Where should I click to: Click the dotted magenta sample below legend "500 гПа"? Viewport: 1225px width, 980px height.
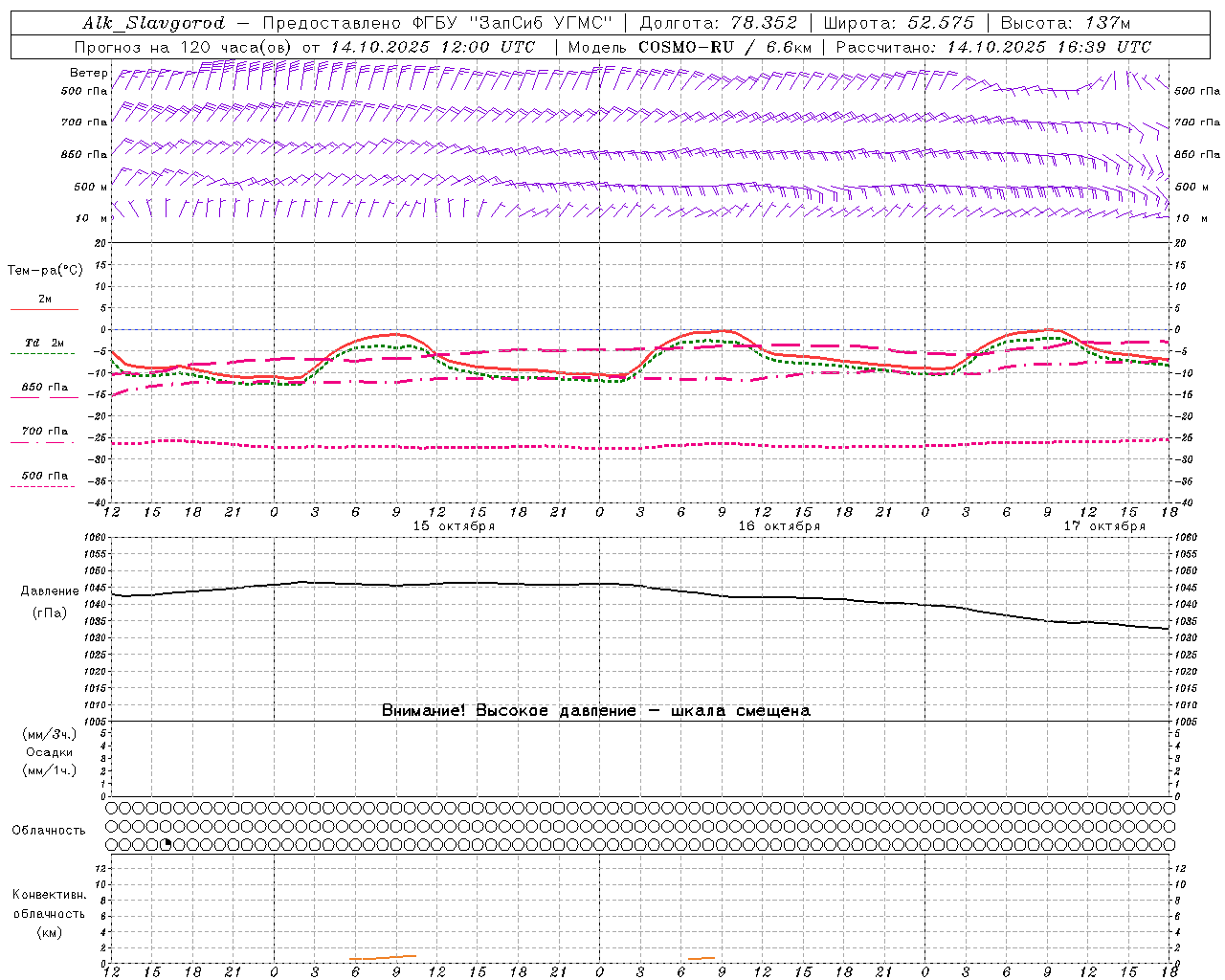(x=42, y=486)
